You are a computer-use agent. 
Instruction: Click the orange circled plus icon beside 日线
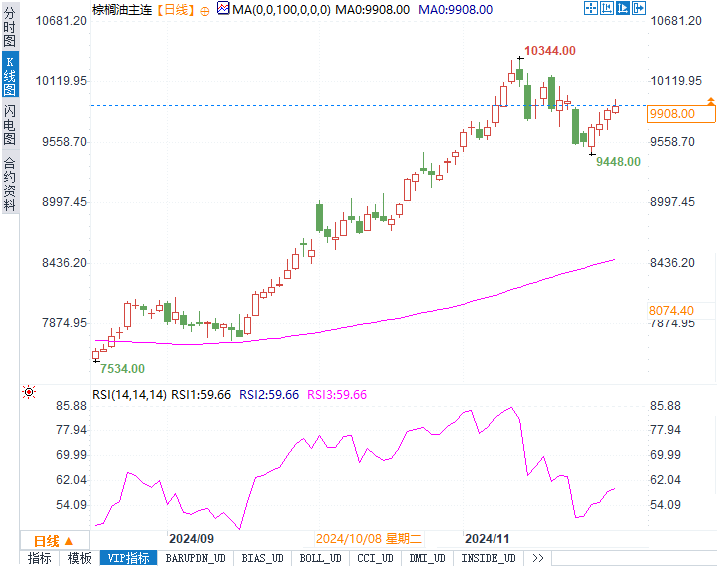(205, 11)
